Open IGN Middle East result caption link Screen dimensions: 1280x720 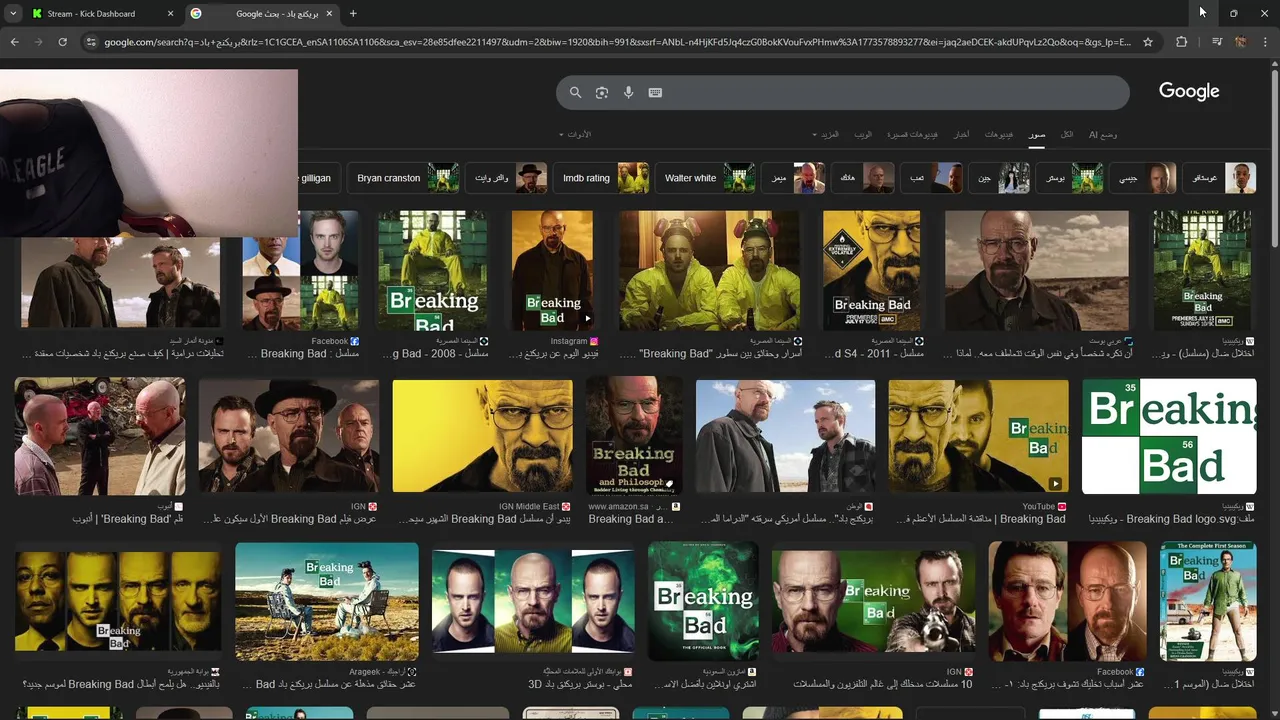pyautogui.click(x=484, y=519)
